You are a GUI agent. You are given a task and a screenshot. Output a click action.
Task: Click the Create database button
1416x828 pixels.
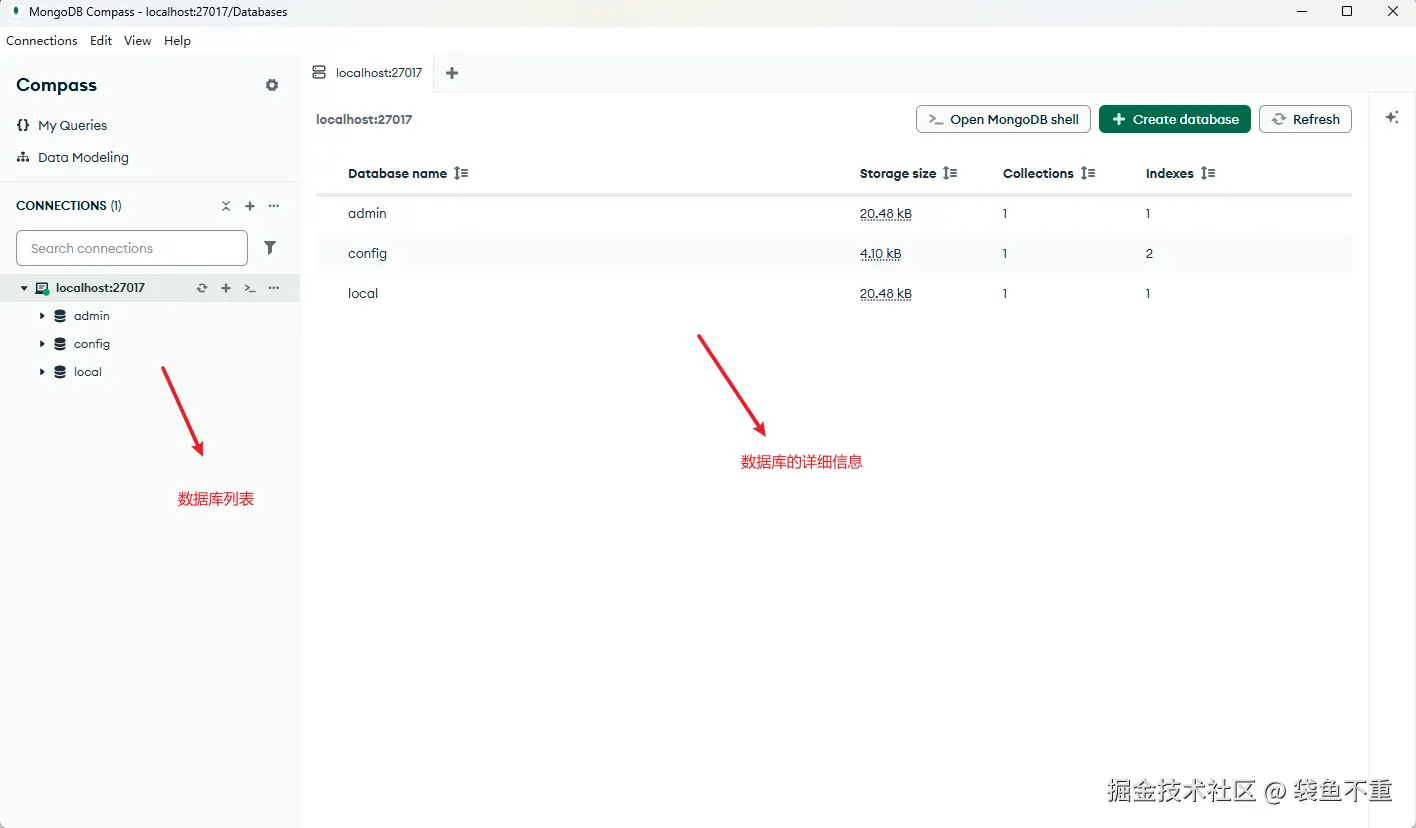1175,119
